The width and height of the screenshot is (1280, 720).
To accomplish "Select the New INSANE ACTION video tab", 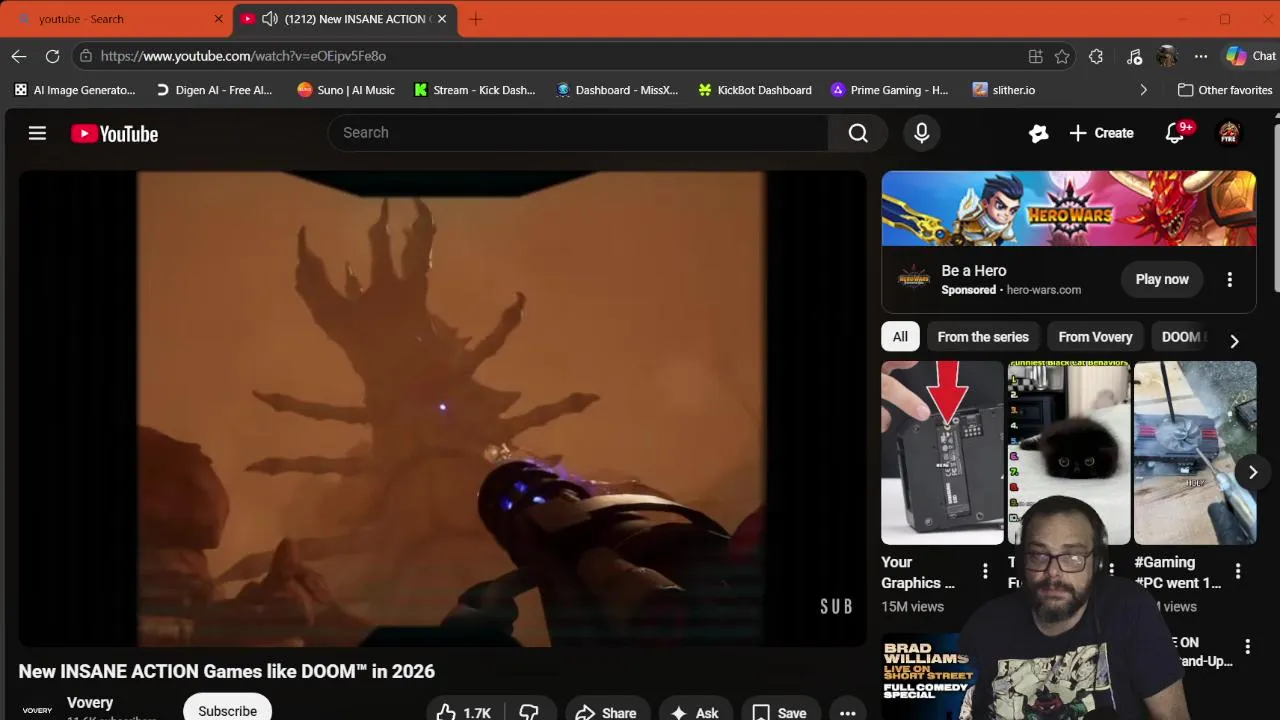I will pyautogui.click(x=345, y=19).
